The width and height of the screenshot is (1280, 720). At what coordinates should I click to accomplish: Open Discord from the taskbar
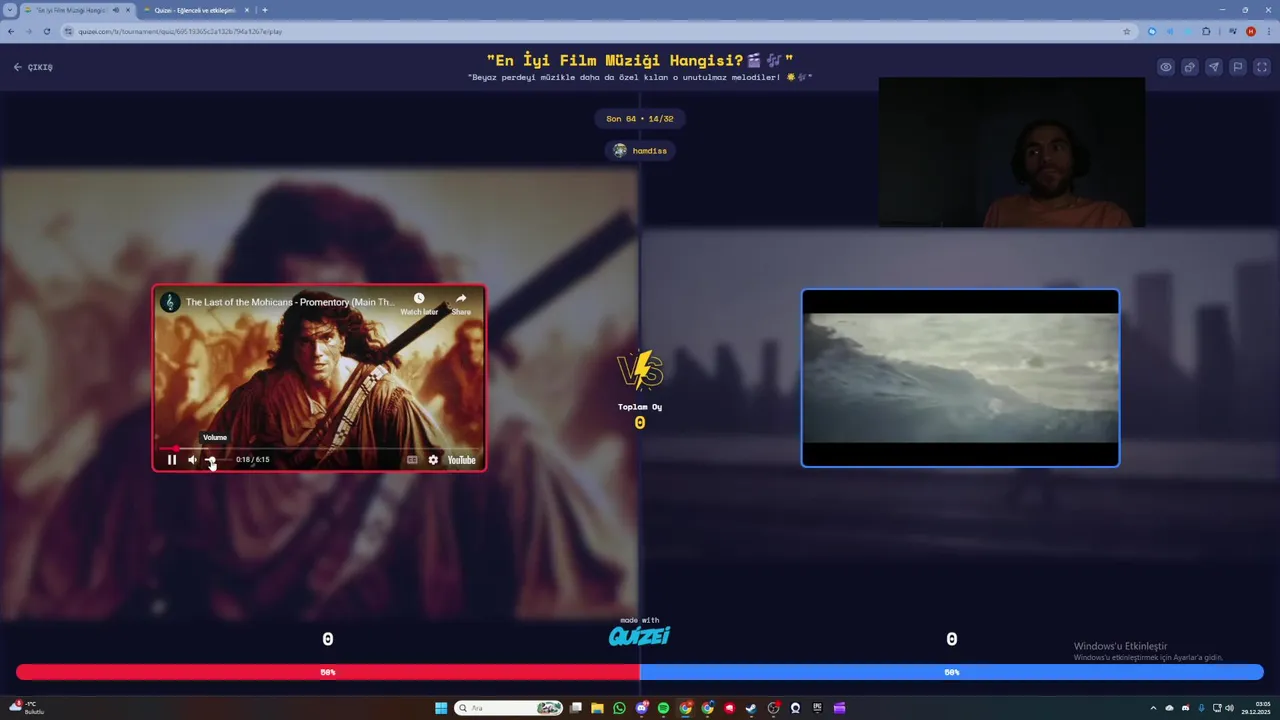point(642,708)
